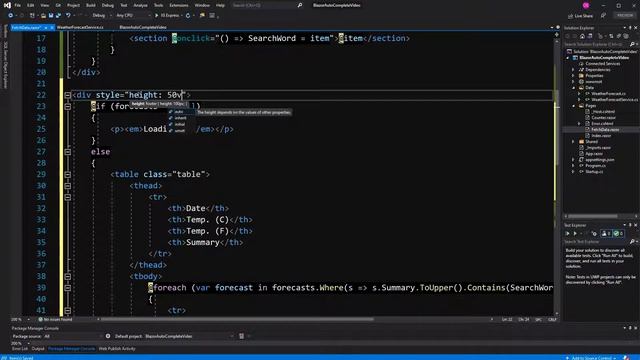This screenshot has height=360, width=640.
Task: Click the No issues found status indicator
Action: point(55,320)
